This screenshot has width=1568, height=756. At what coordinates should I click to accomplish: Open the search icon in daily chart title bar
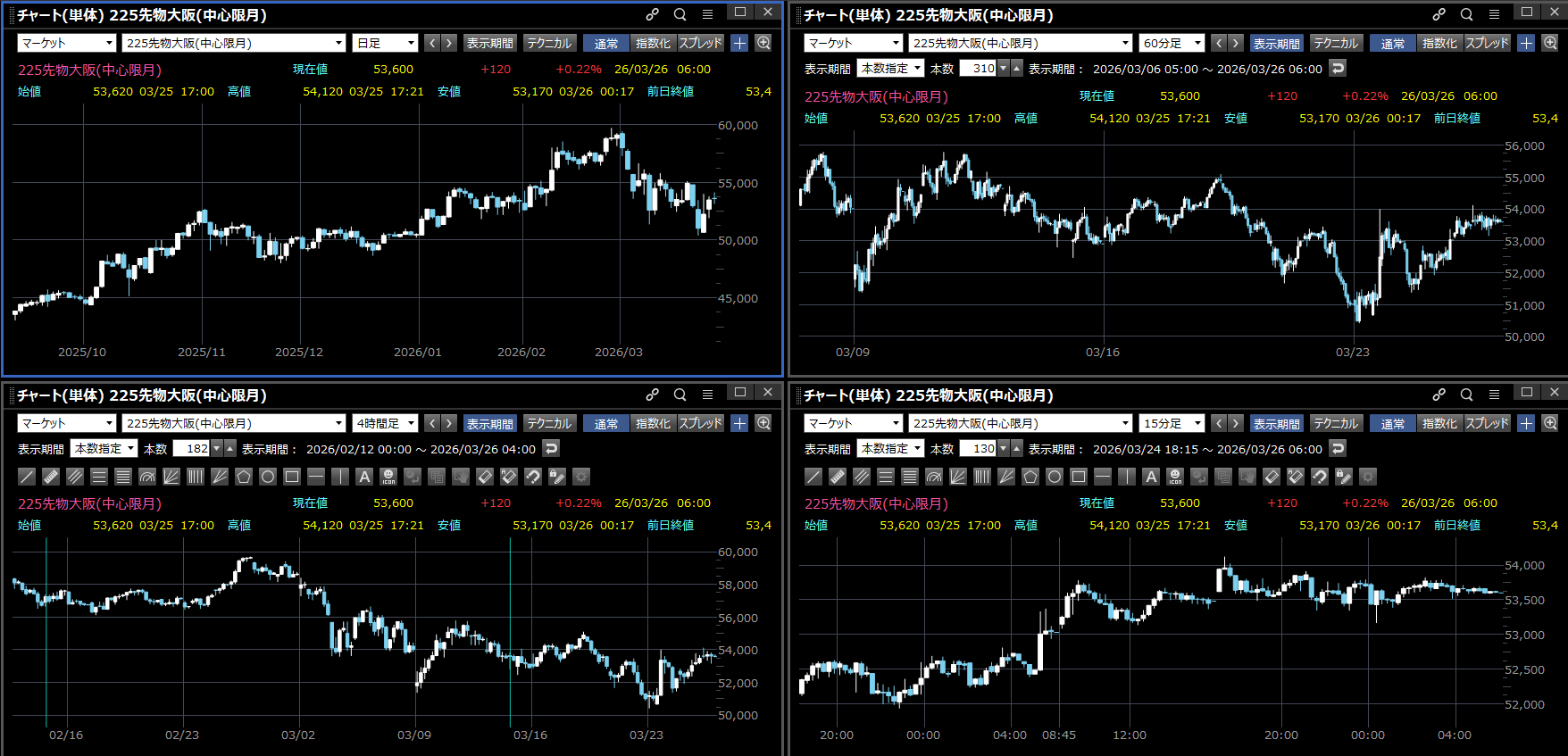(680, 14)
